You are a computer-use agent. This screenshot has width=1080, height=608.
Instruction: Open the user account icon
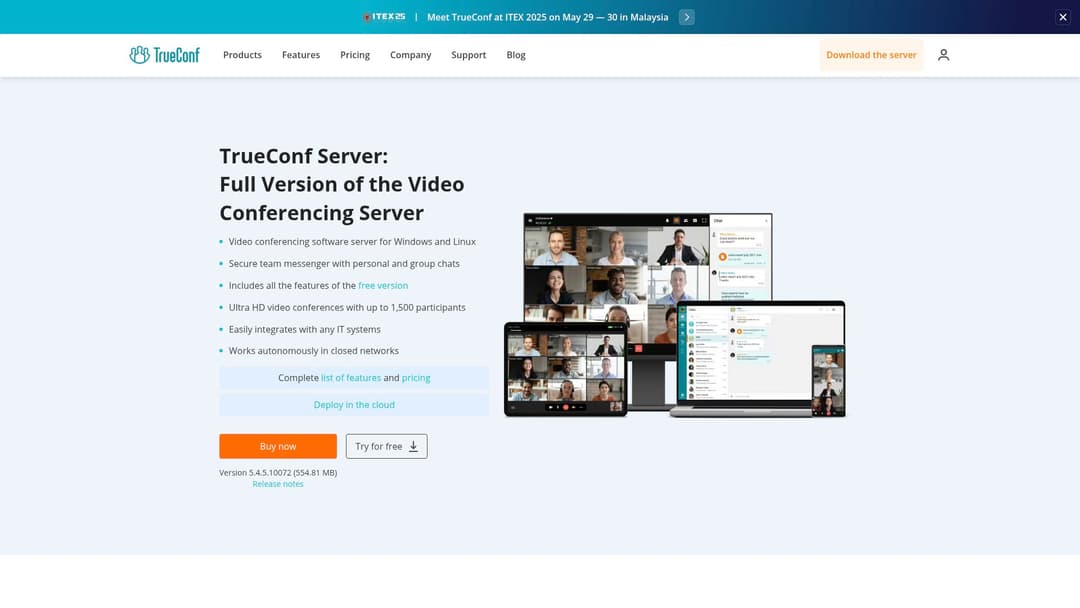click(x=944, y=55)
